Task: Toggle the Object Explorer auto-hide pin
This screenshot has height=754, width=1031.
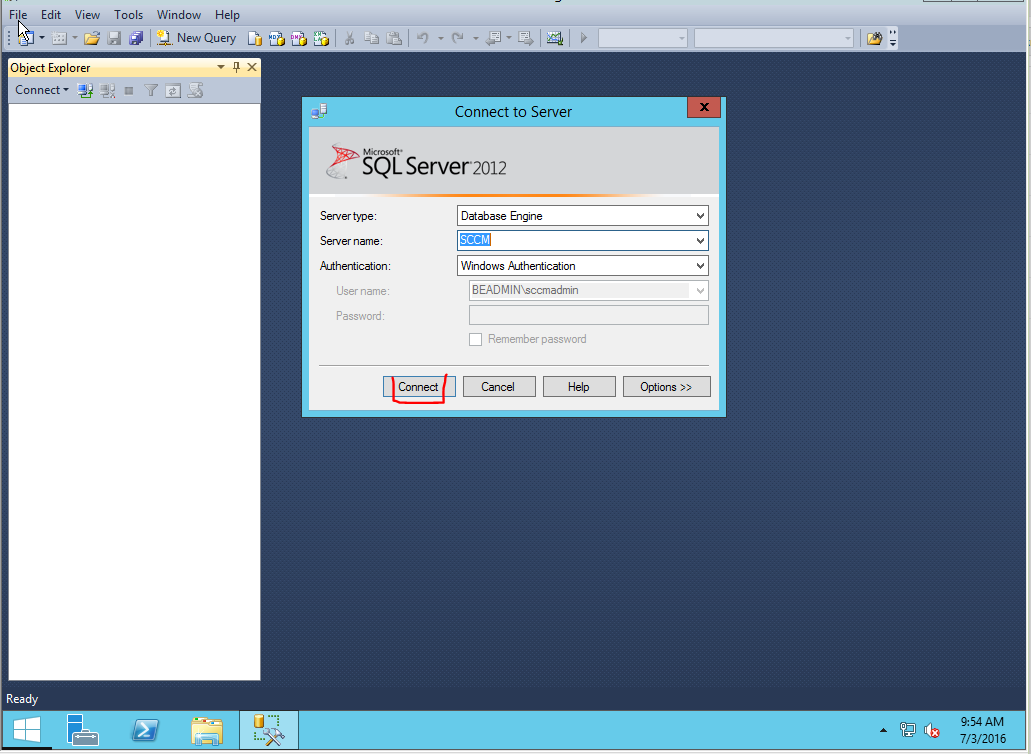Action: click(237, 67)
